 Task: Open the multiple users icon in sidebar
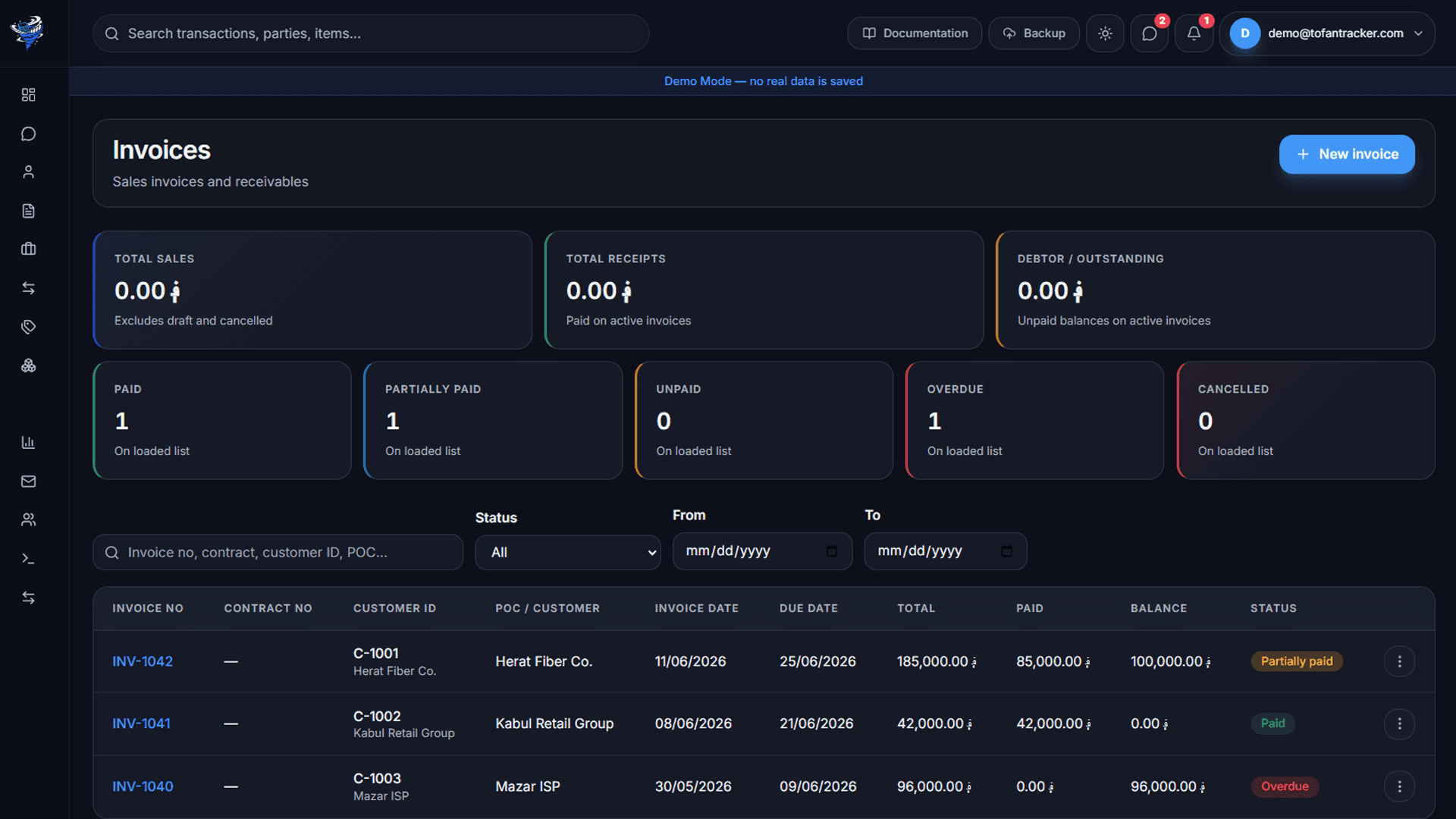tap(28, 519)
